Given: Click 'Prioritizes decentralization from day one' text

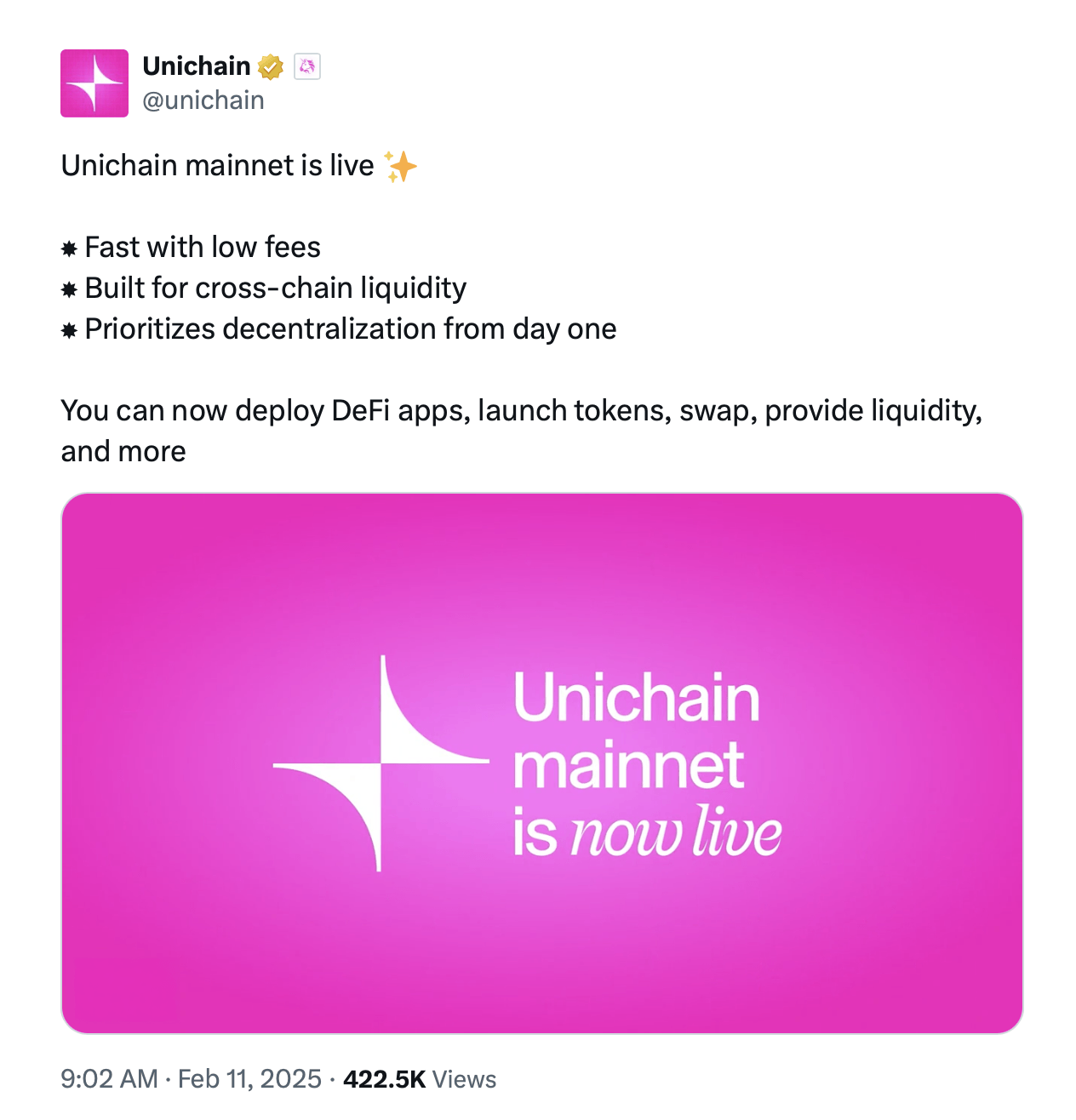Looking at the screenshot, I should click(x=349, y=329).
